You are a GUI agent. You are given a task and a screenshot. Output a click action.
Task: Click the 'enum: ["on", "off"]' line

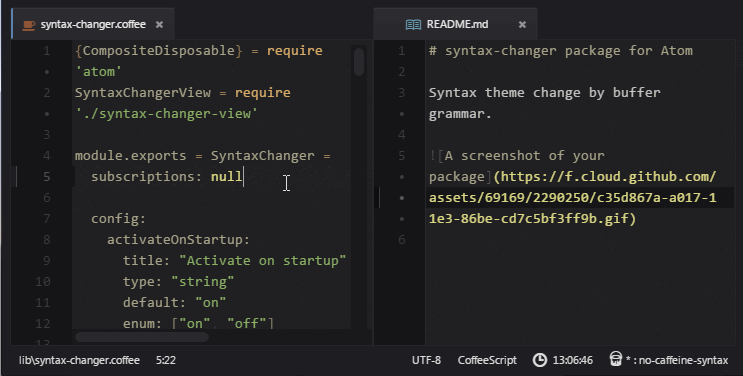pyautogui.click(x=198, y=323)
